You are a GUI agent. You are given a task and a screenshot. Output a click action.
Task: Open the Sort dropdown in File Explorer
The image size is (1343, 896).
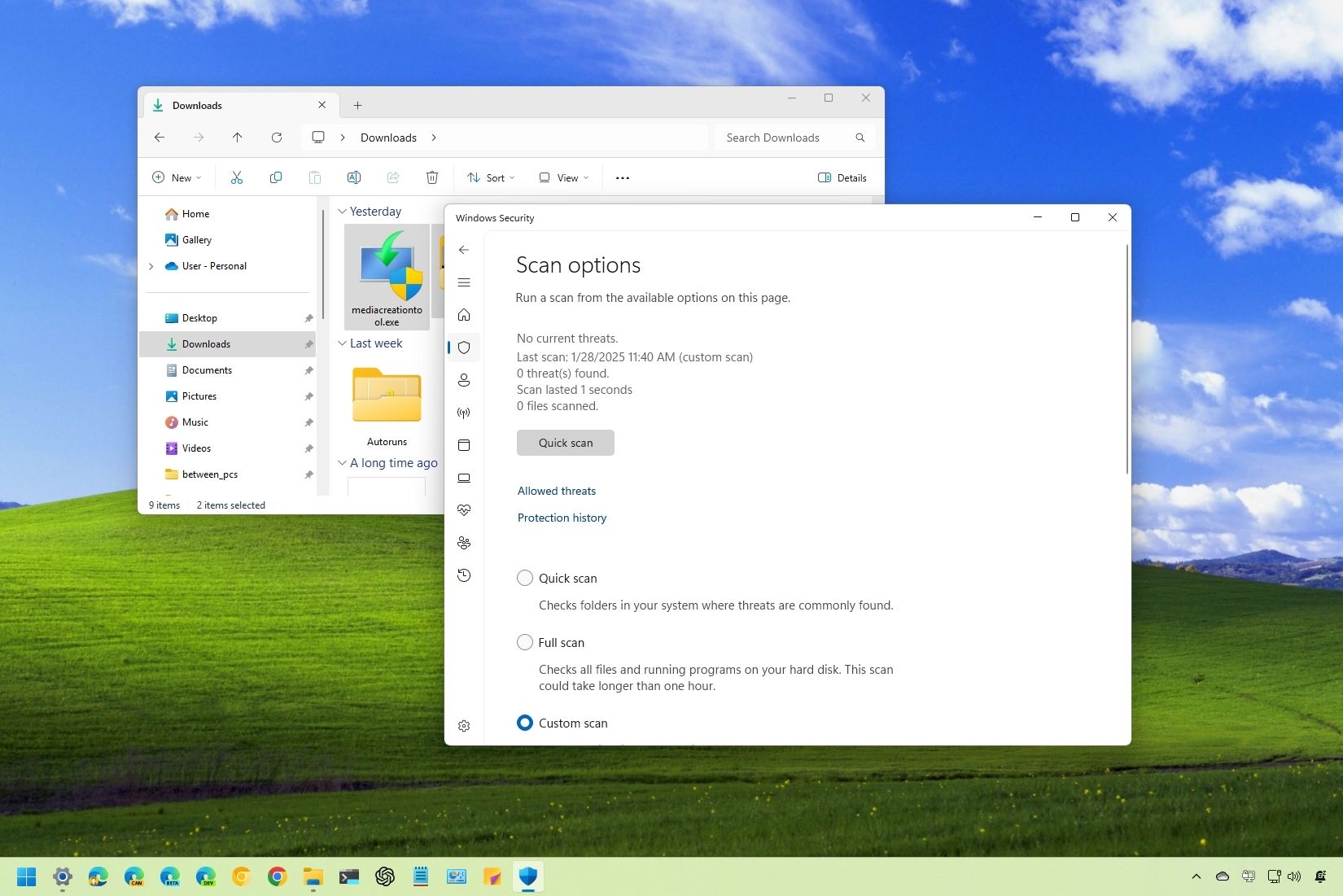(x=490, y=177)
